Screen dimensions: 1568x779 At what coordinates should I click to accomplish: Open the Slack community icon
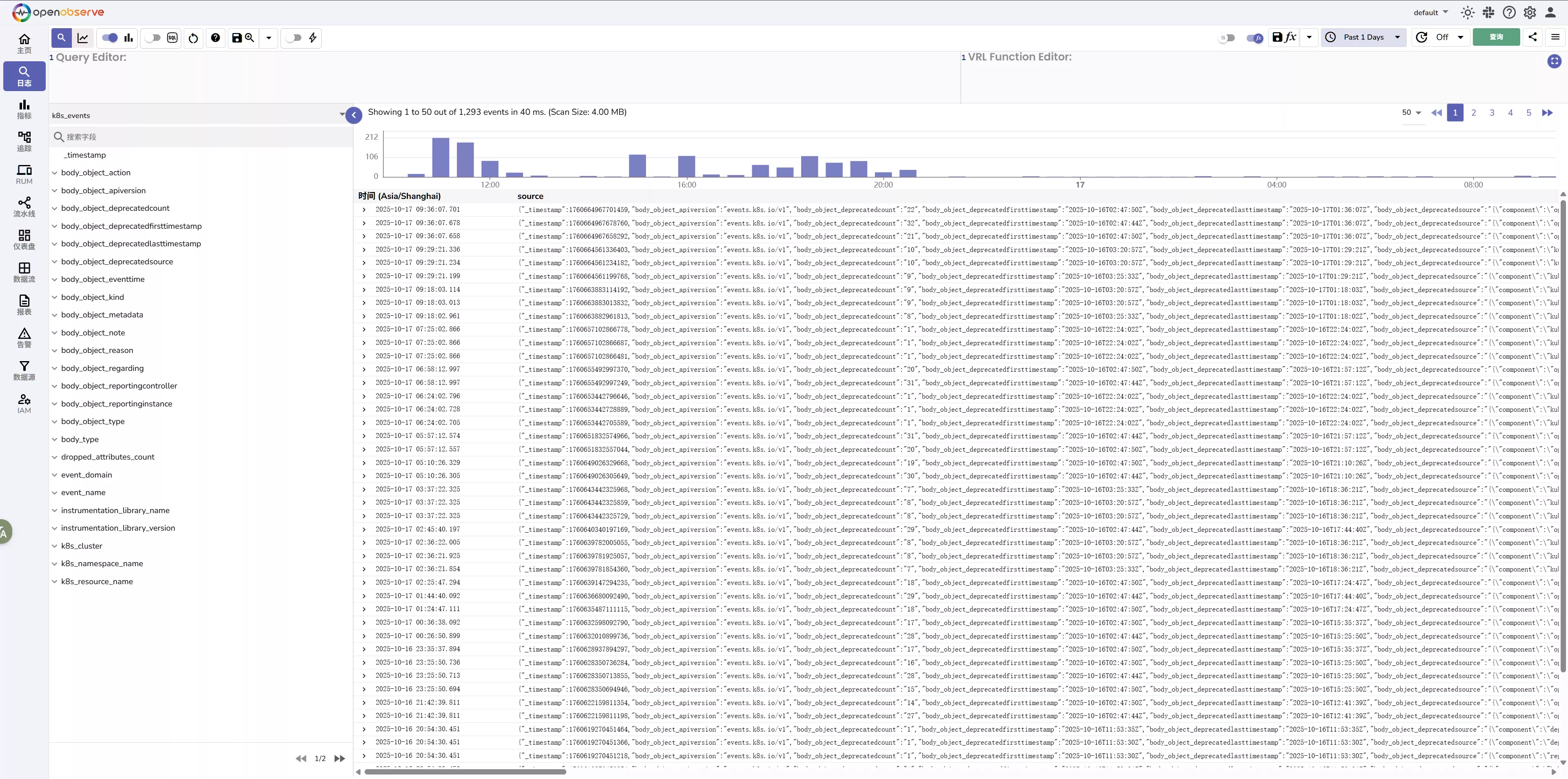tap(1488, 12)
